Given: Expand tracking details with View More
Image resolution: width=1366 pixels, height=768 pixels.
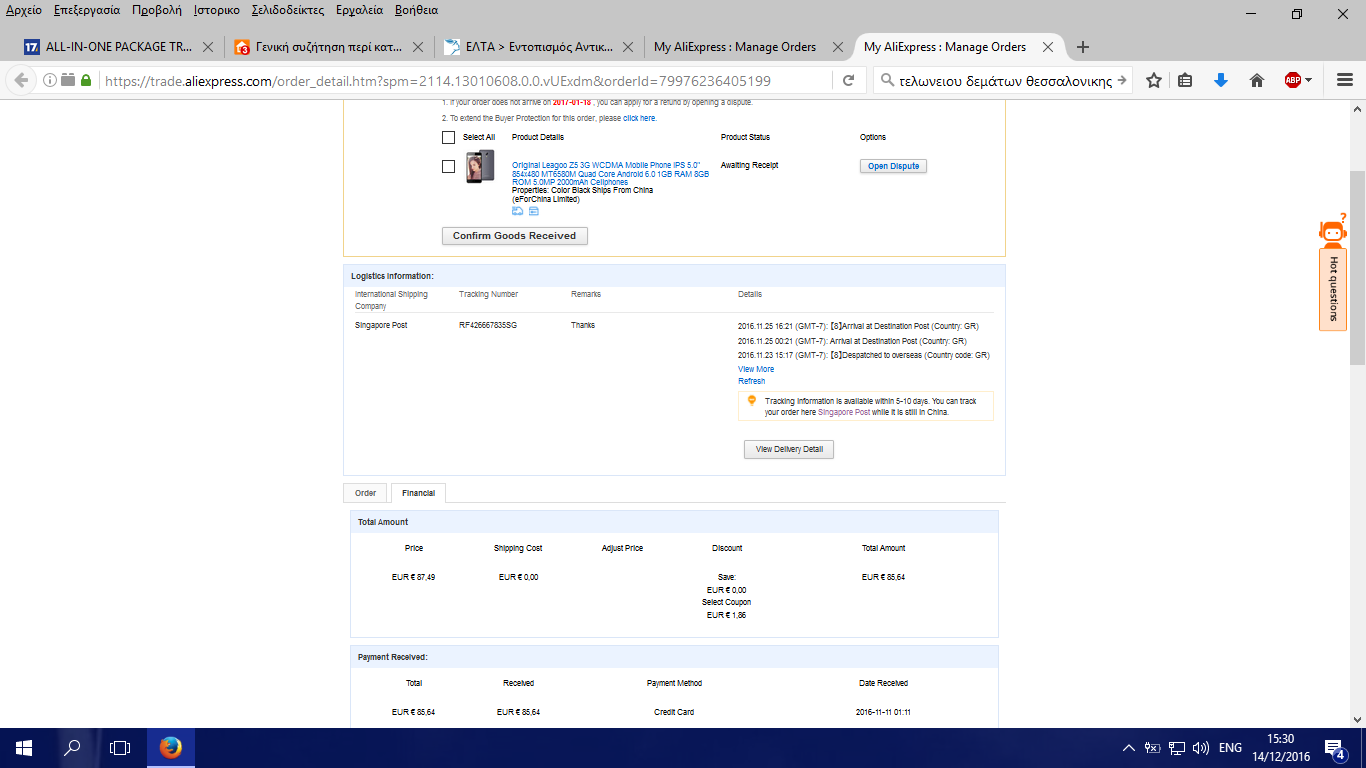Looking at the screenshot, I should 756,369.
